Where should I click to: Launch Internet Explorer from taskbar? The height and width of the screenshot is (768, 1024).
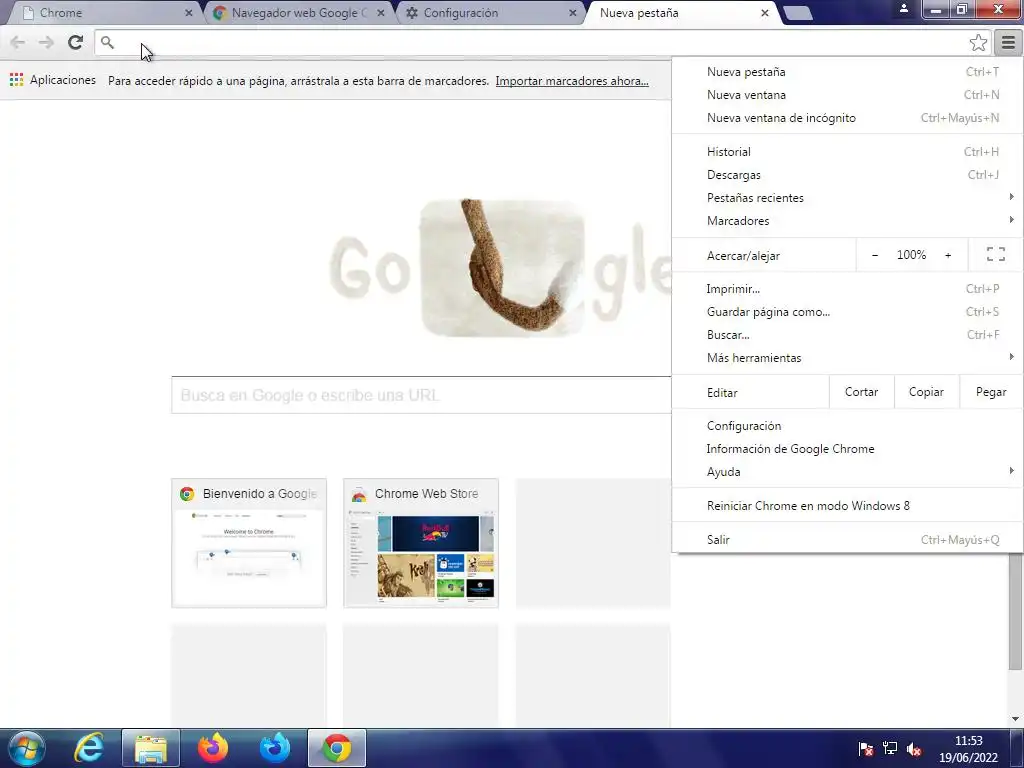(x=89, y=748)
